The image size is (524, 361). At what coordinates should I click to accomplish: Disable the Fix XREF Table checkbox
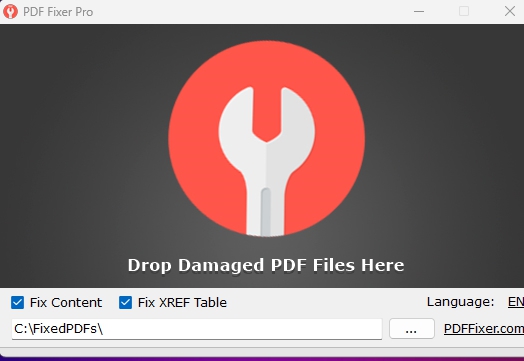pos(125,303)
